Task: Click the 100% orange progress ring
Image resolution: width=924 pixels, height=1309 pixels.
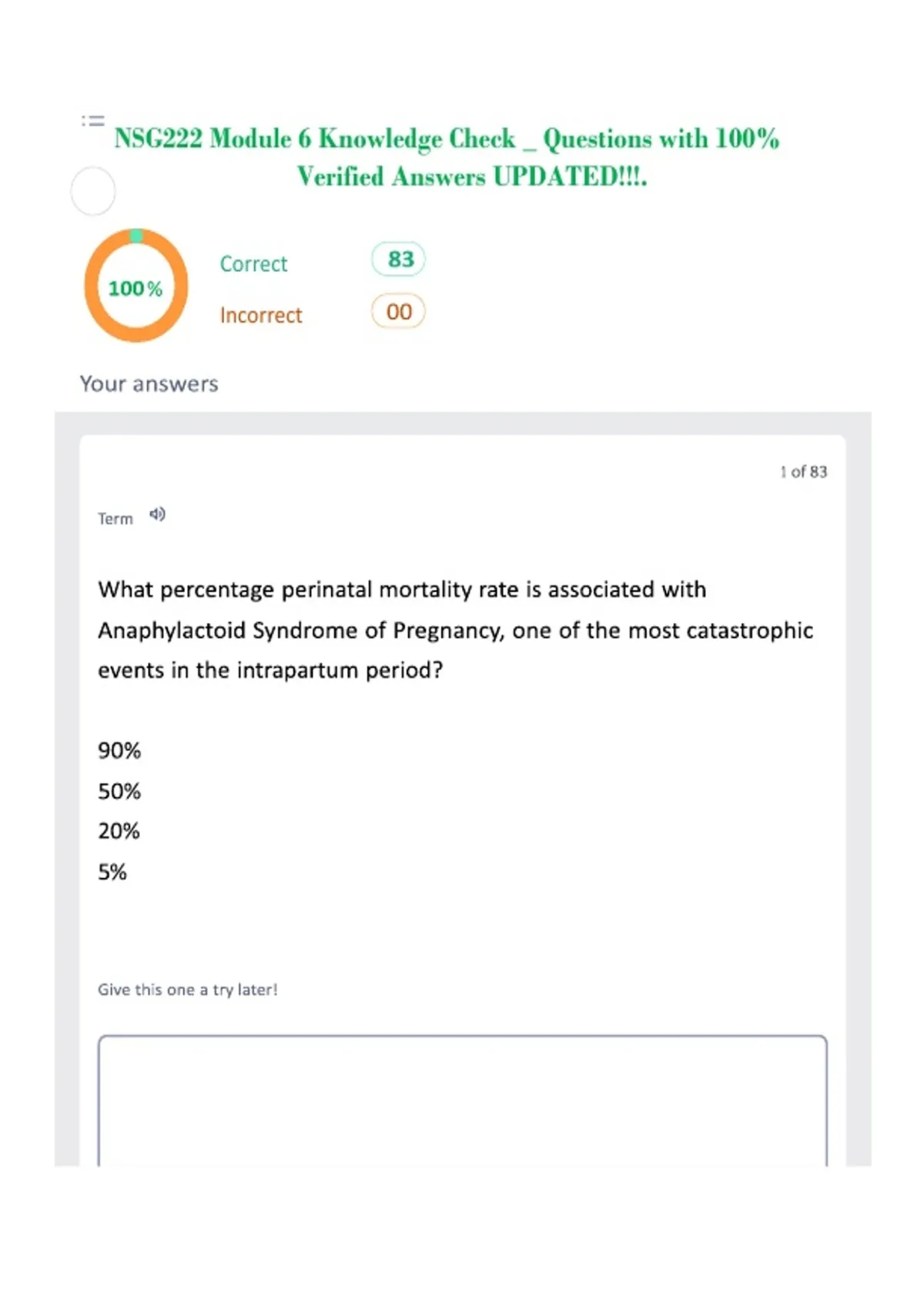Action: pyautogui.click(x=136, y=286)
